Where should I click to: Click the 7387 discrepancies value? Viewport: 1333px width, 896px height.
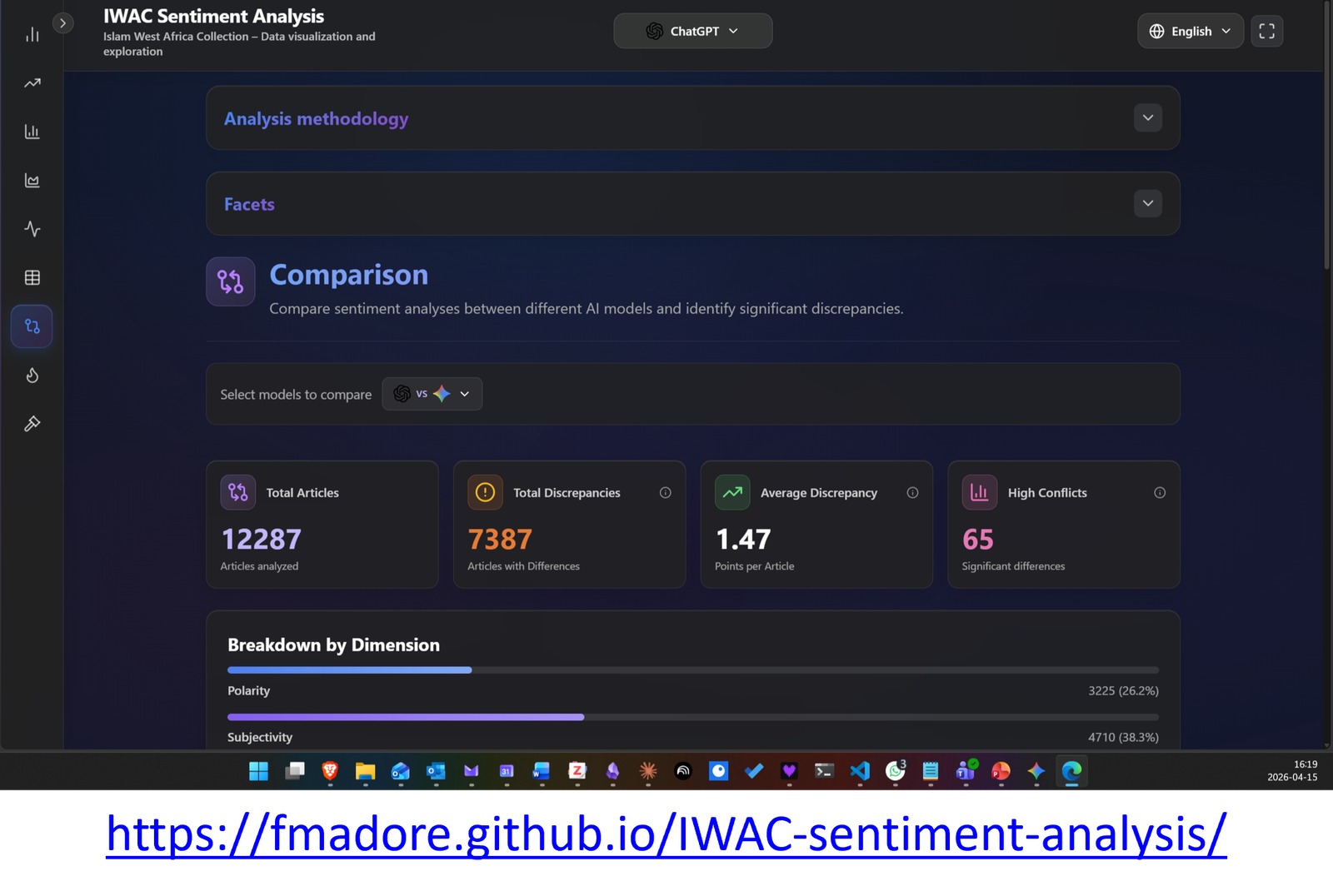pyautogui.click(x=500, y=540)
